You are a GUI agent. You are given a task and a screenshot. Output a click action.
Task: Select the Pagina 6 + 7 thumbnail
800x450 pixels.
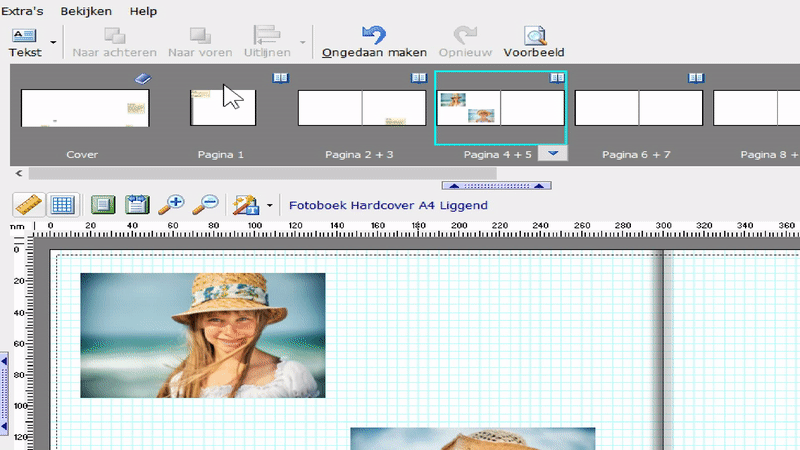point(638,108)
